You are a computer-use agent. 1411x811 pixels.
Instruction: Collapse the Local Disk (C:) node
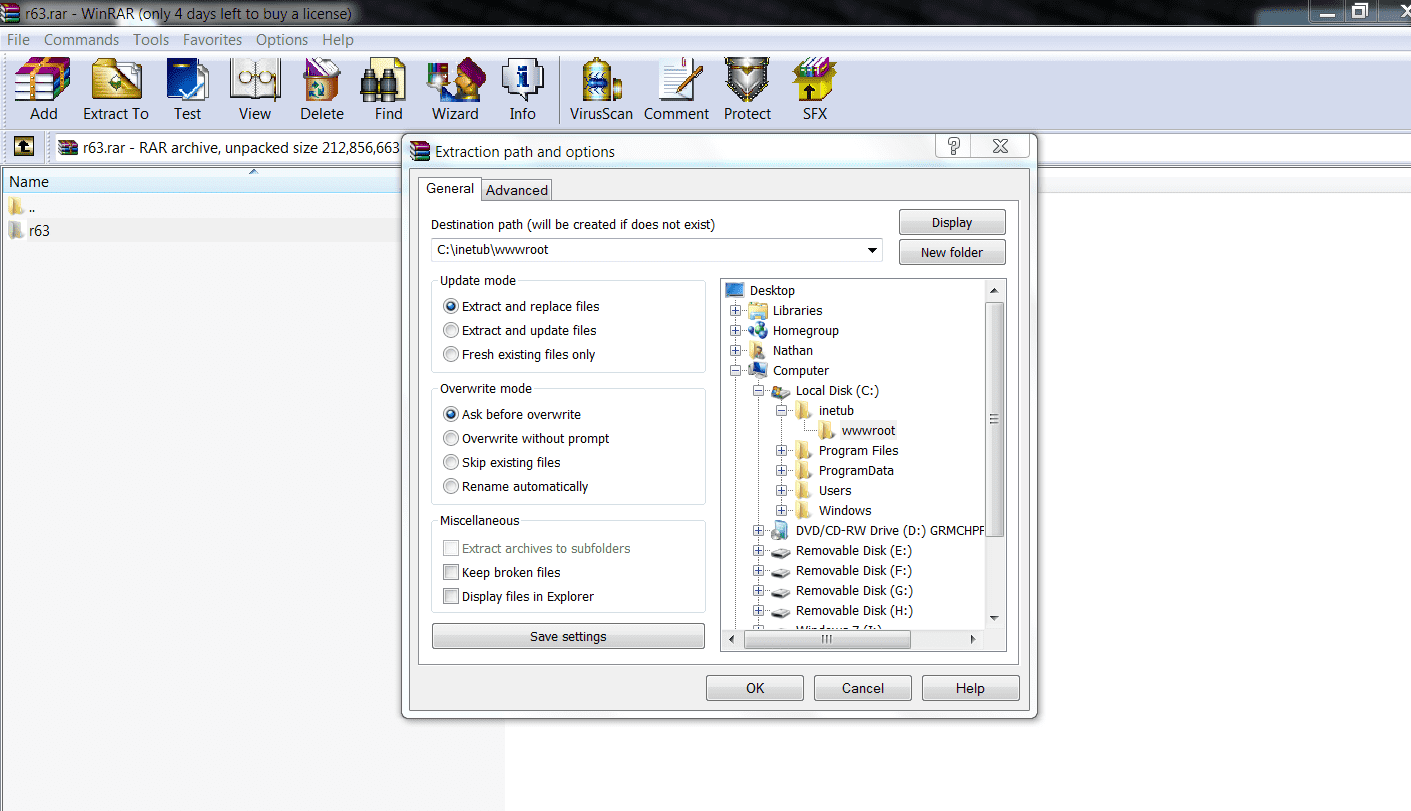click(759, 390)
